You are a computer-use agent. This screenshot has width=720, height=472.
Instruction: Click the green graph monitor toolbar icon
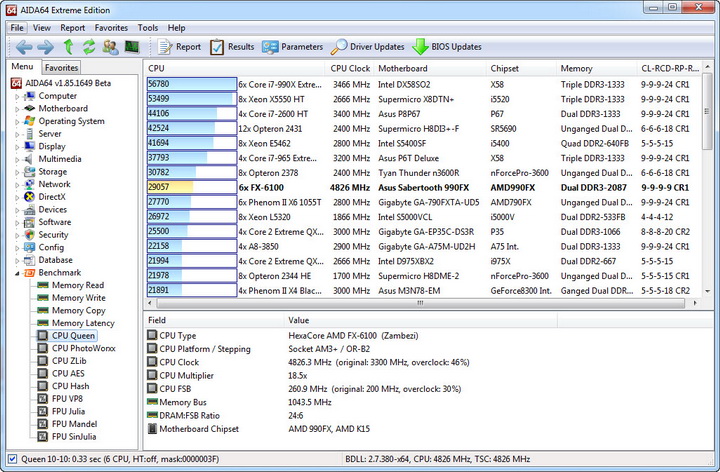(x=132, y=47)
